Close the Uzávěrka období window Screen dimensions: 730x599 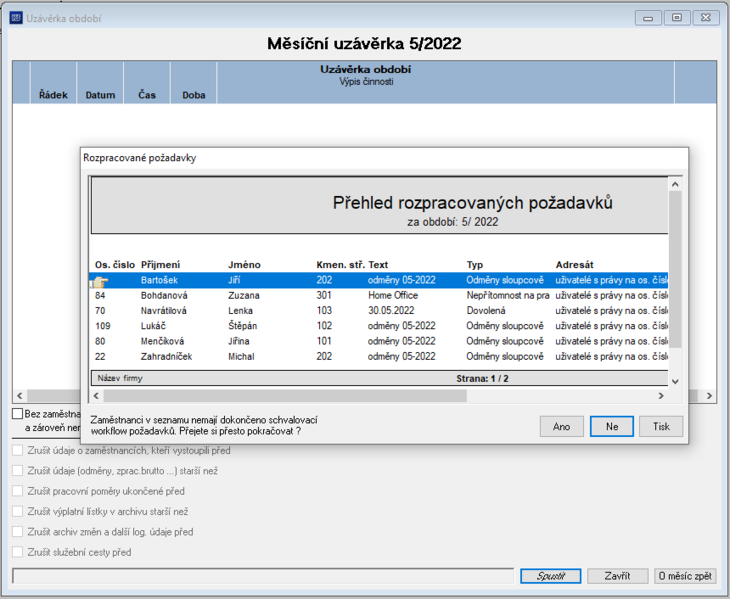tap(706, 18)
